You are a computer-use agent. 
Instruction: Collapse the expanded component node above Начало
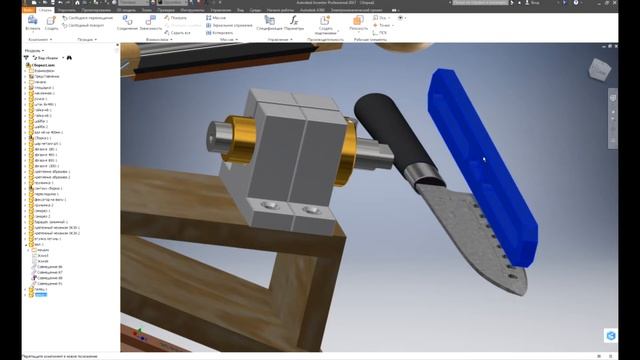click(x=26, y=244)
